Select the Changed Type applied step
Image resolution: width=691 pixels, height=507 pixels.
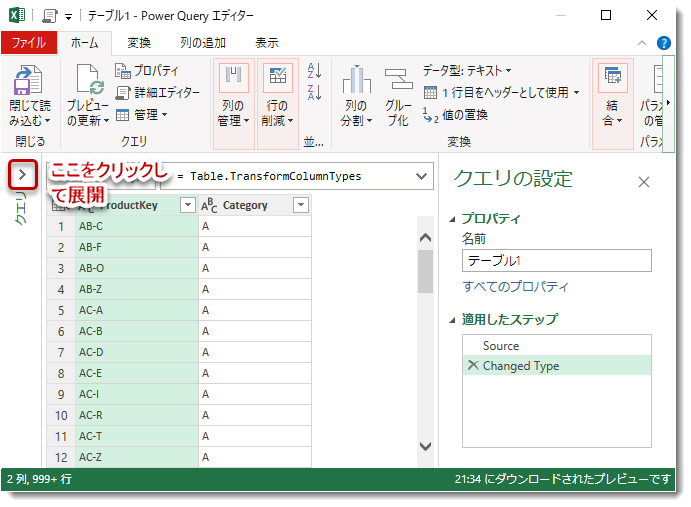557,365
